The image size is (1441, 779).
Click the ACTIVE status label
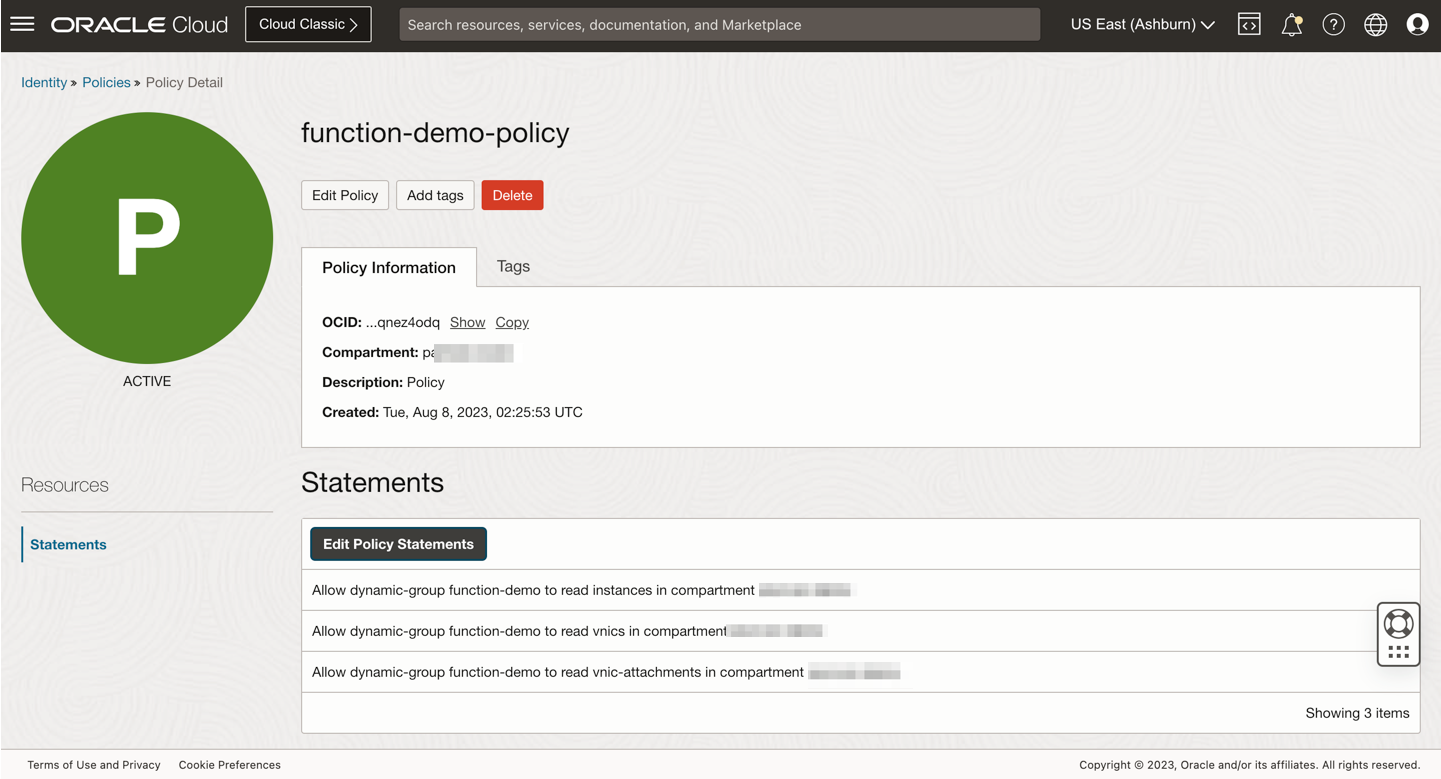[x=147, y=381]
